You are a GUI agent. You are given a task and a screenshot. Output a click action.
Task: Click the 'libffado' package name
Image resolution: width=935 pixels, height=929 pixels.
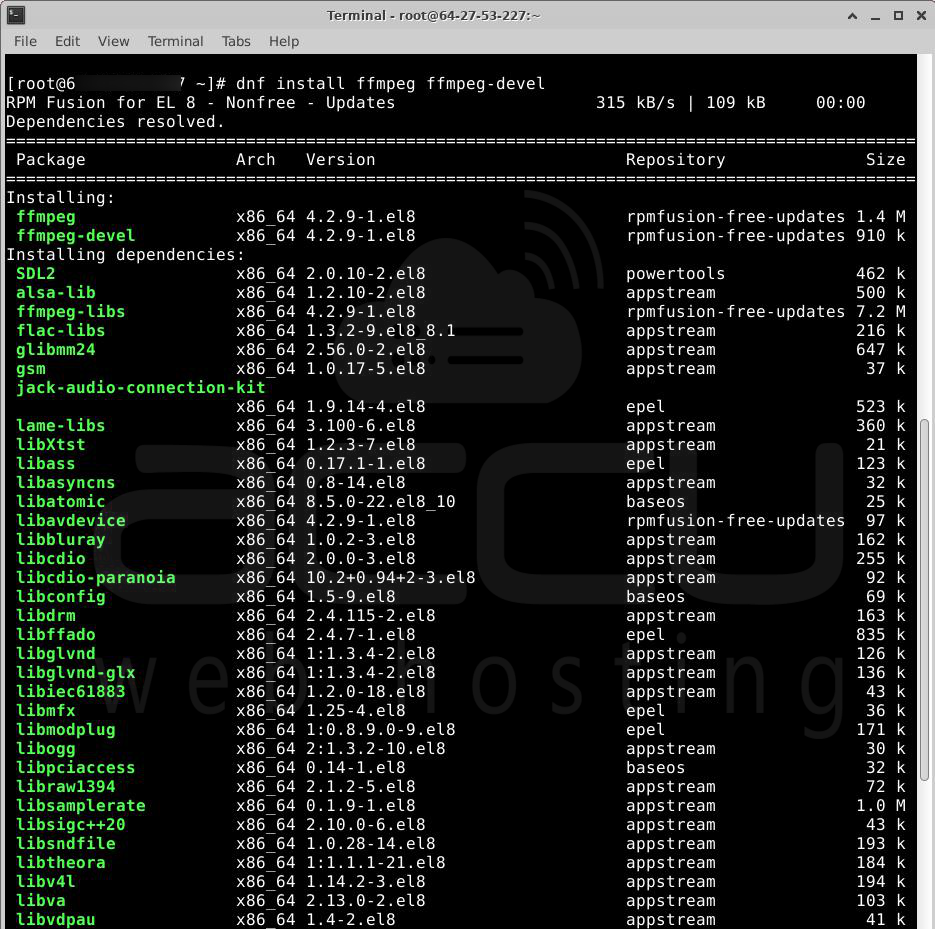click(55, 634)
